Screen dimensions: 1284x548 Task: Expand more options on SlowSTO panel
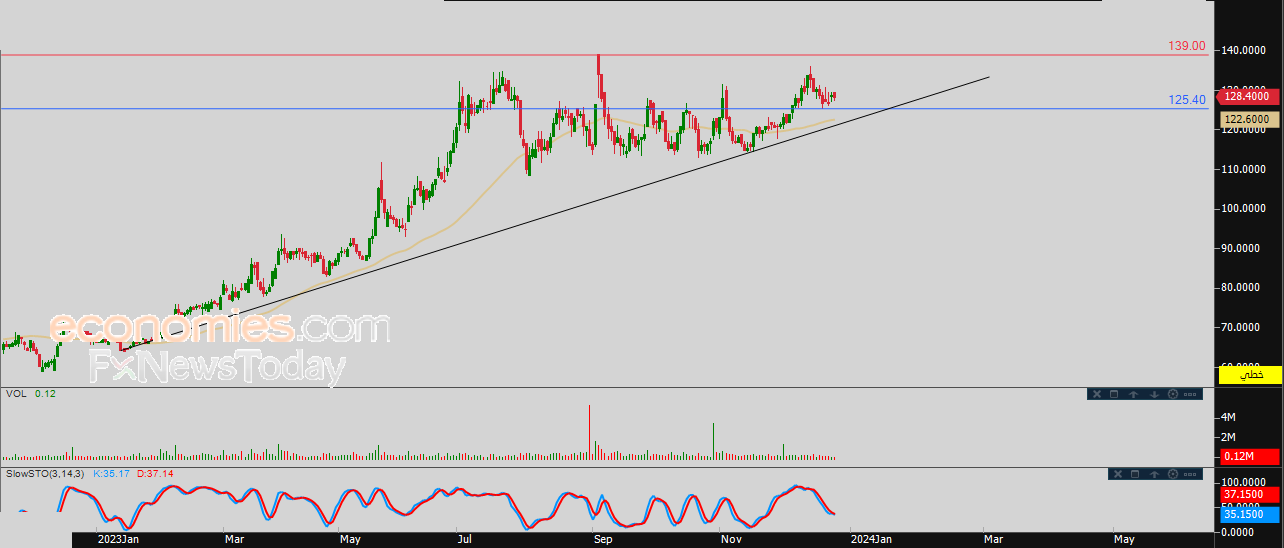point(1190,474)
